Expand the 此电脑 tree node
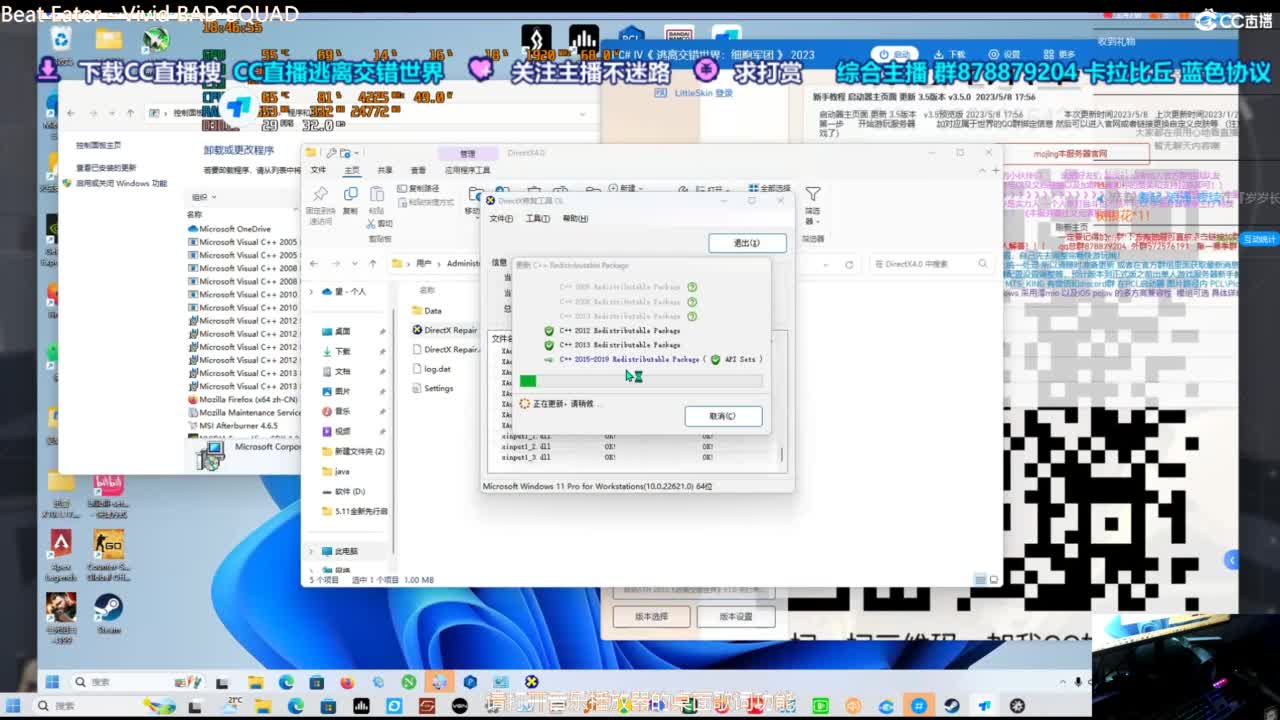 click(x=311, y=551)
